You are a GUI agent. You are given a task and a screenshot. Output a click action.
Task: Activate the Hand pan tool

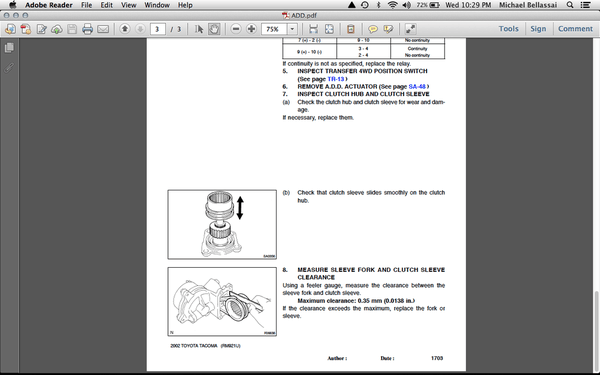214,29
